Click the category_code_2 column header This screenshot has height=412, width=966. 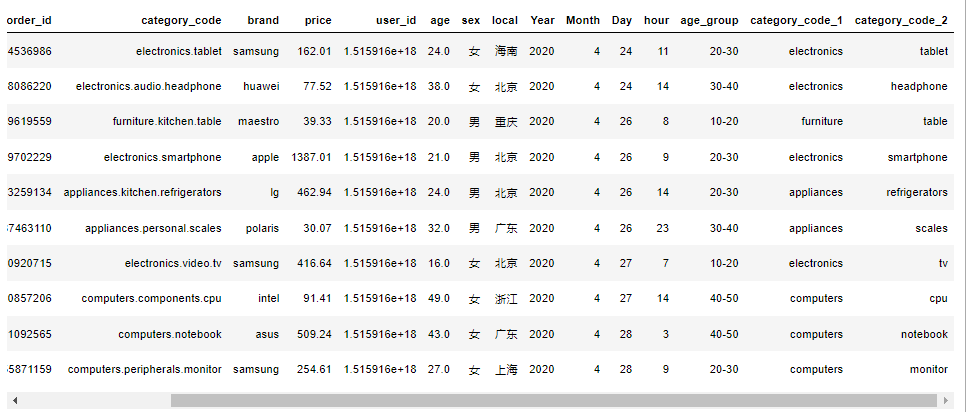coord(901,20)
